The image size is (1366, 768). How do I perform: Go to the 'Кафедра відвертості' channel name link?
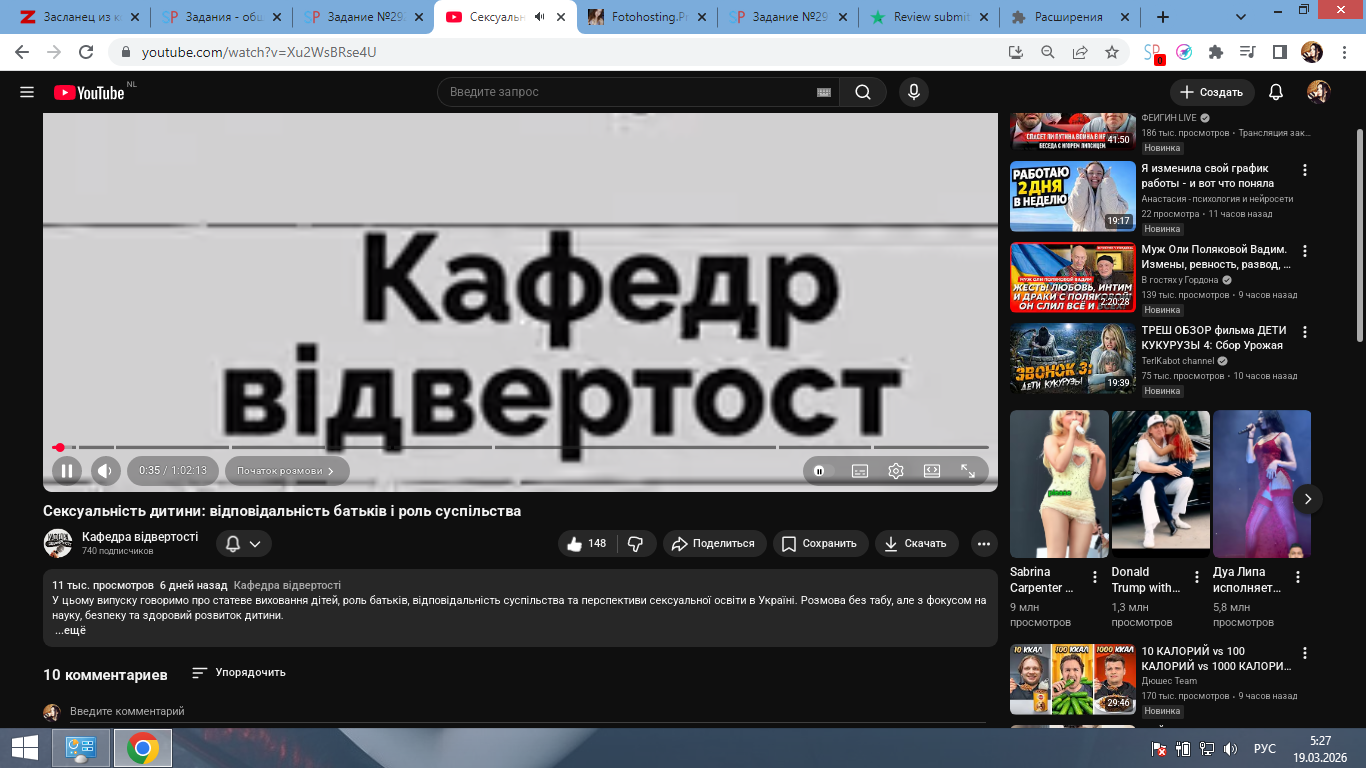(x=140, y=537)
